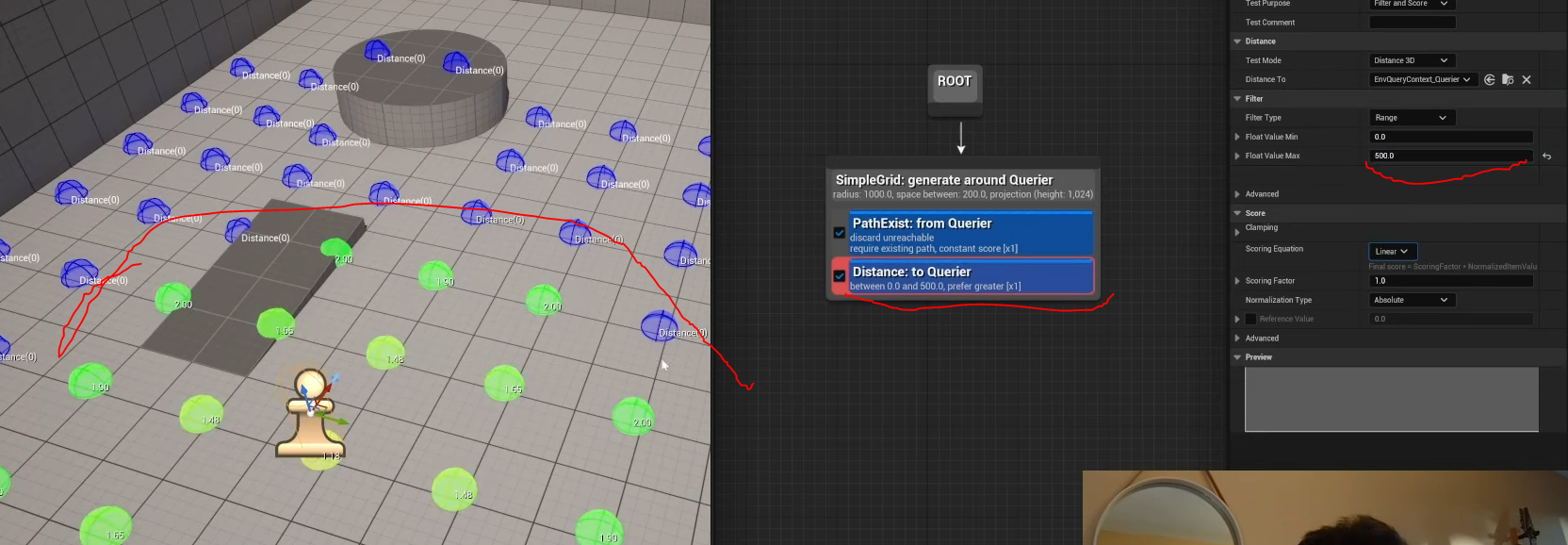
Task: Select the SimpleGrid generator node title
Action: click(x=943, y=180)
